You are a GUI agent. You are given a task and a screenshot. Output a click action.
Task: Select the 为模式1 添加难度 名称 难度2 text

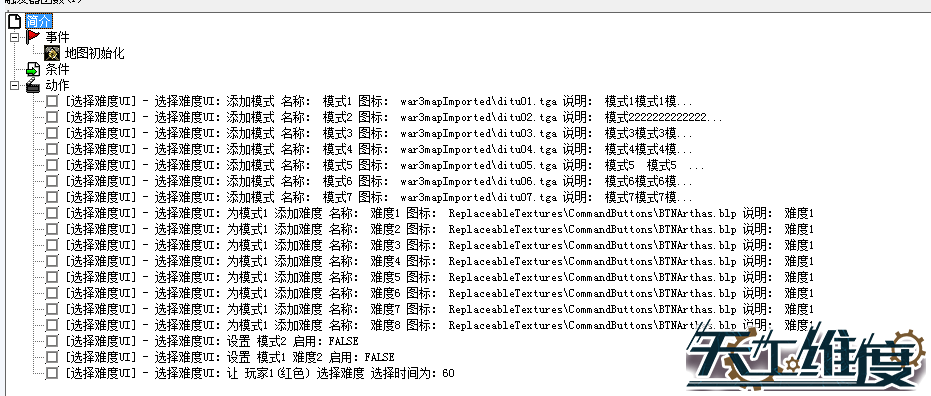(x=439, y=230)
